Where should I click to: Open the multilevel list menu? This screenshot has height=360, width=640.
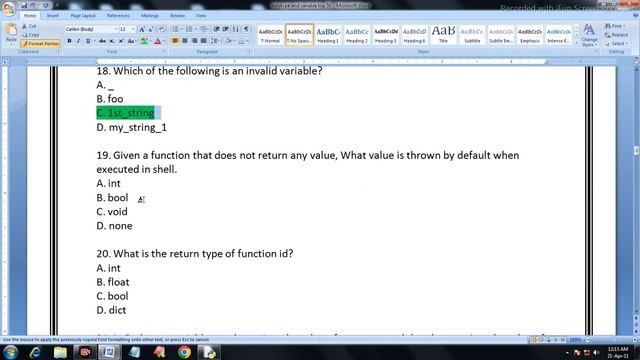(x=203, y=29)
